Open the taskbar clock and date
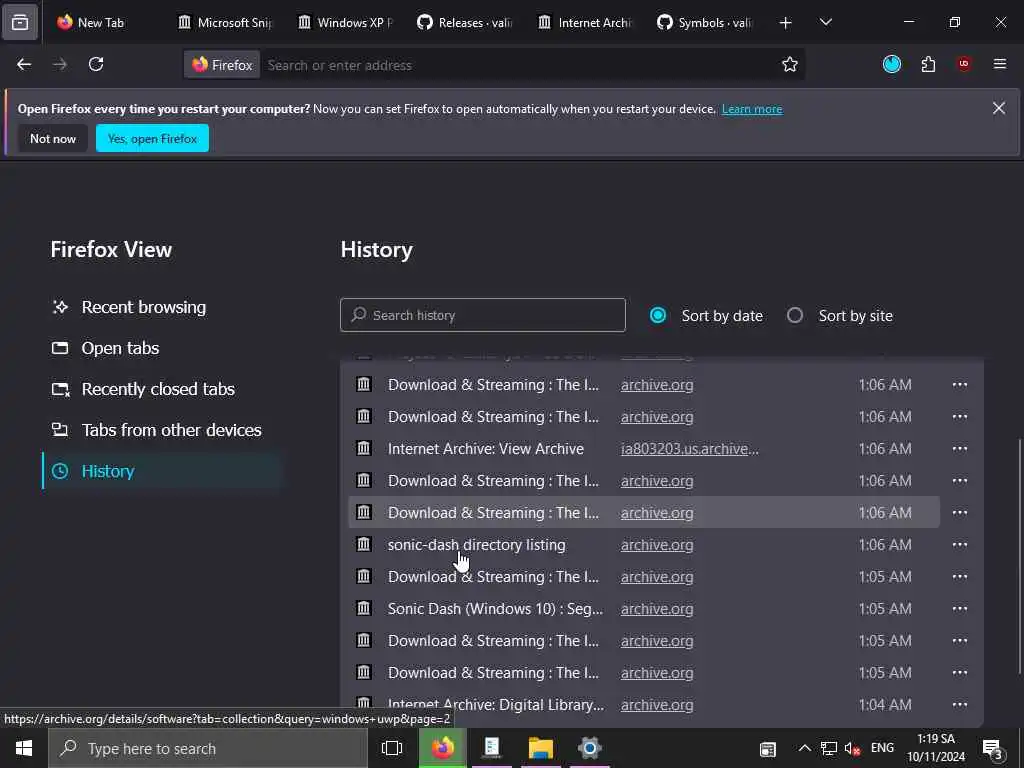 [x=936, y=748]
